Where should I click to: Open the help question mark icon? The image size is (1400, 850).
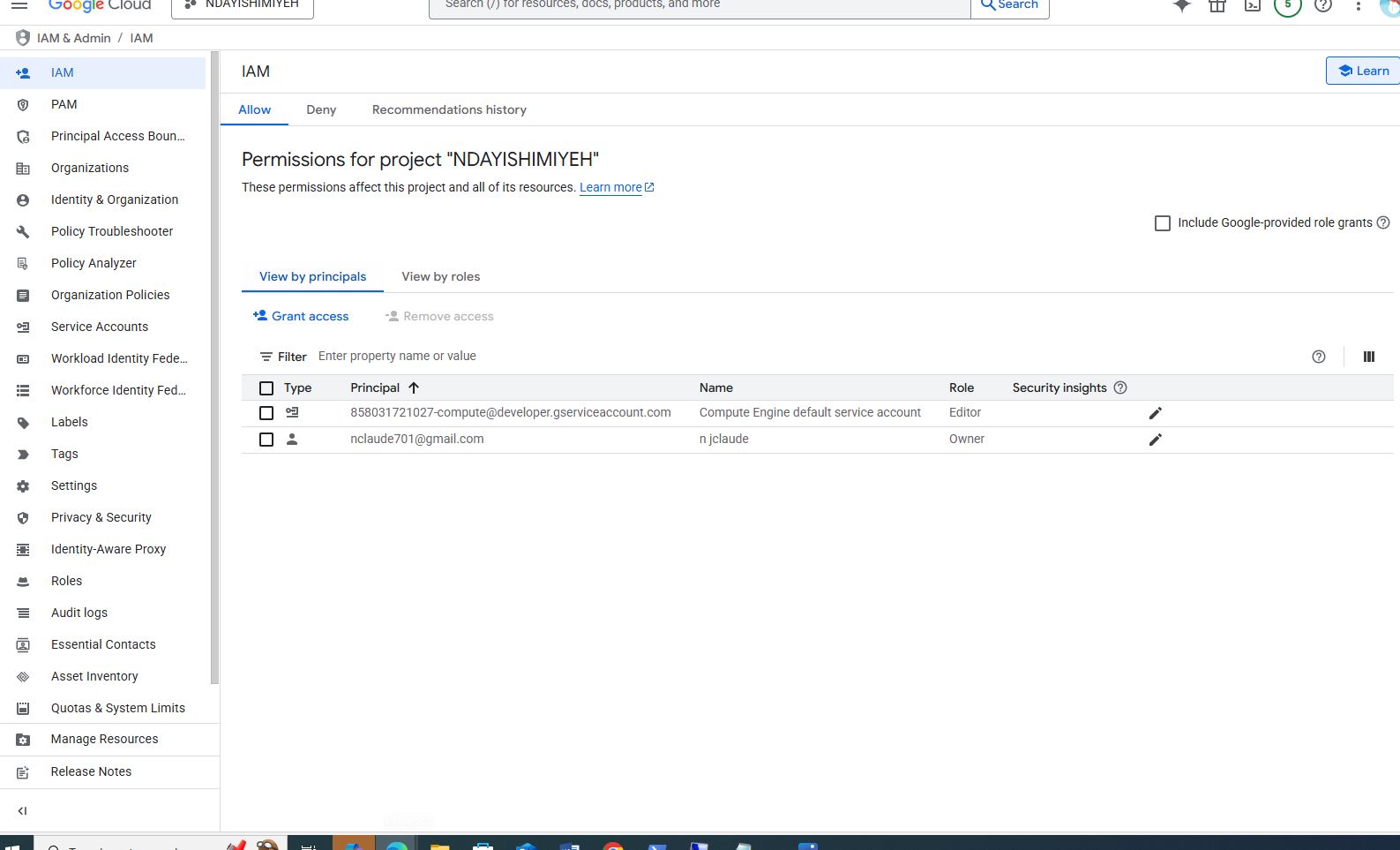(1323, 4)
